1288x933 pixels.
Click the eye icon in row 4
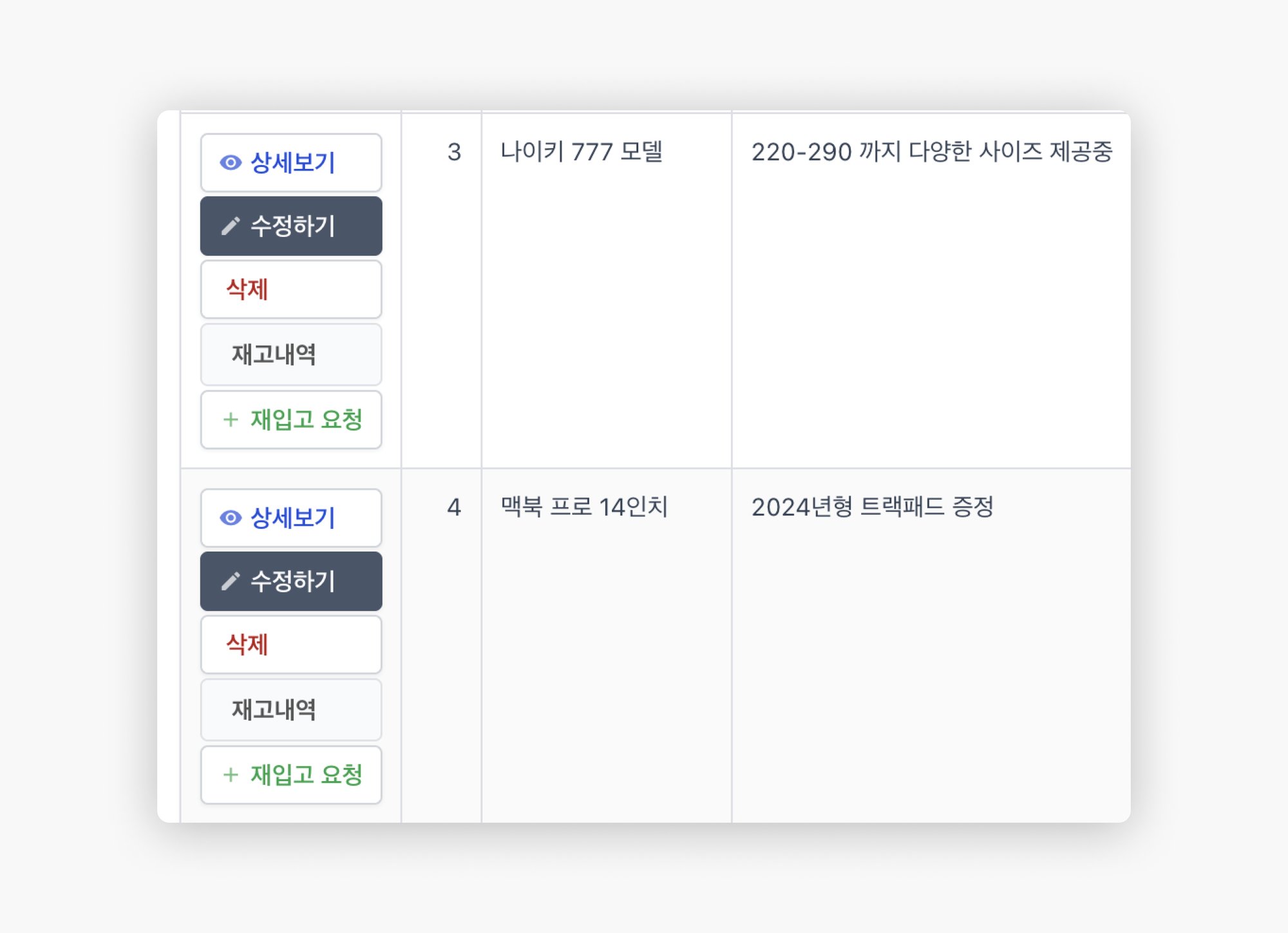coord(231,517)
